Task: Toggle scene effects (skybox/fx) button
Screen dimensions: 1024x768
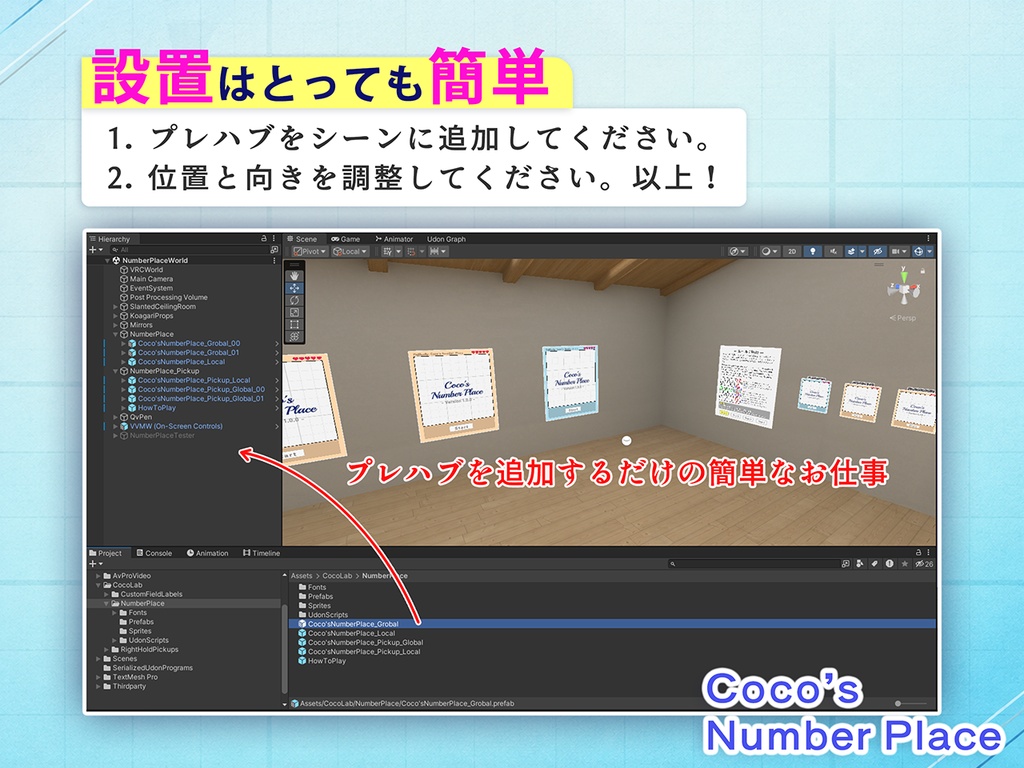Action: tap(850, 251)
